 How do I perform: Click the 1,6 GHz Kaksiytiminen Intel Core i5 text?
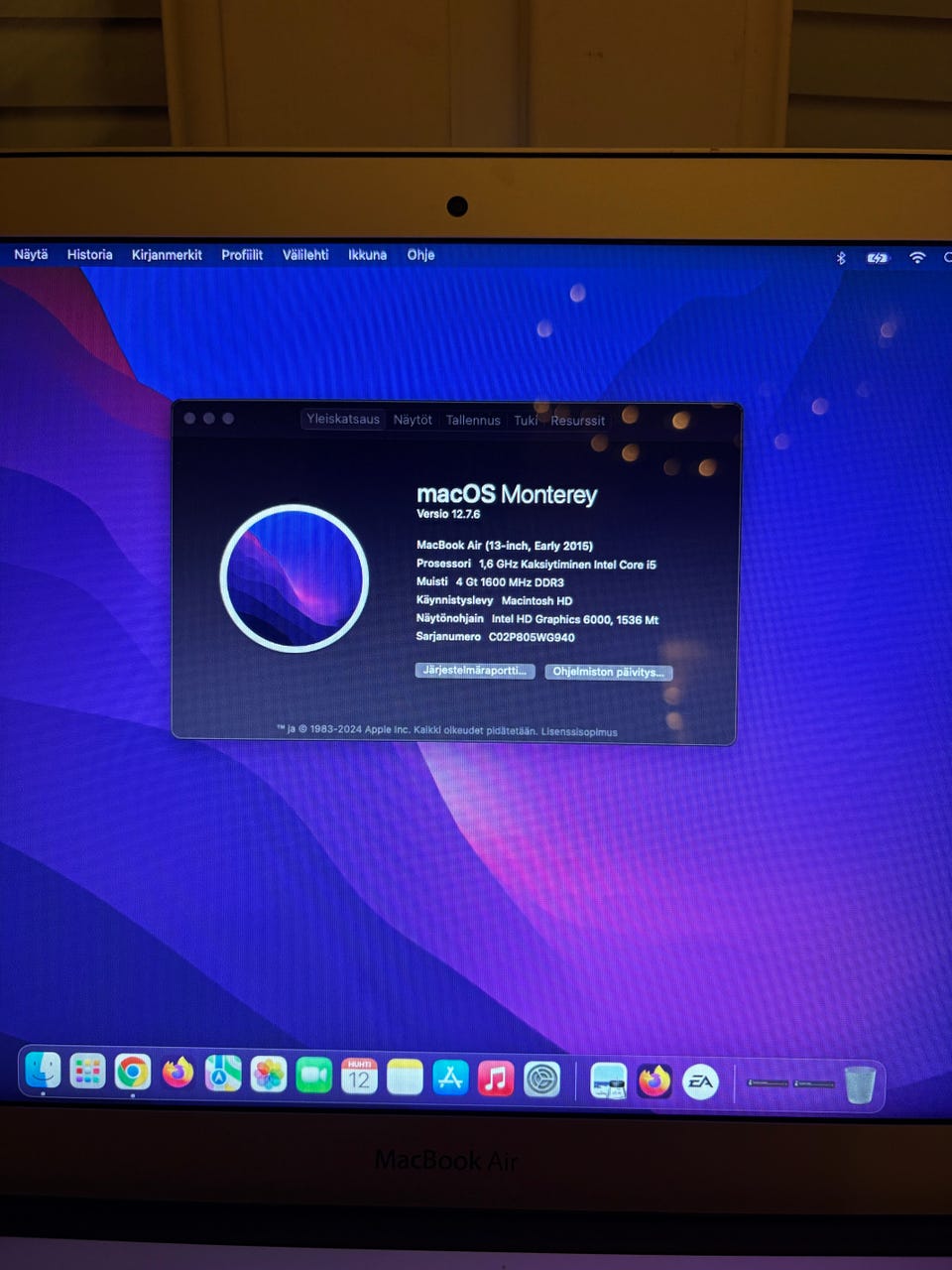pos(567,564)
